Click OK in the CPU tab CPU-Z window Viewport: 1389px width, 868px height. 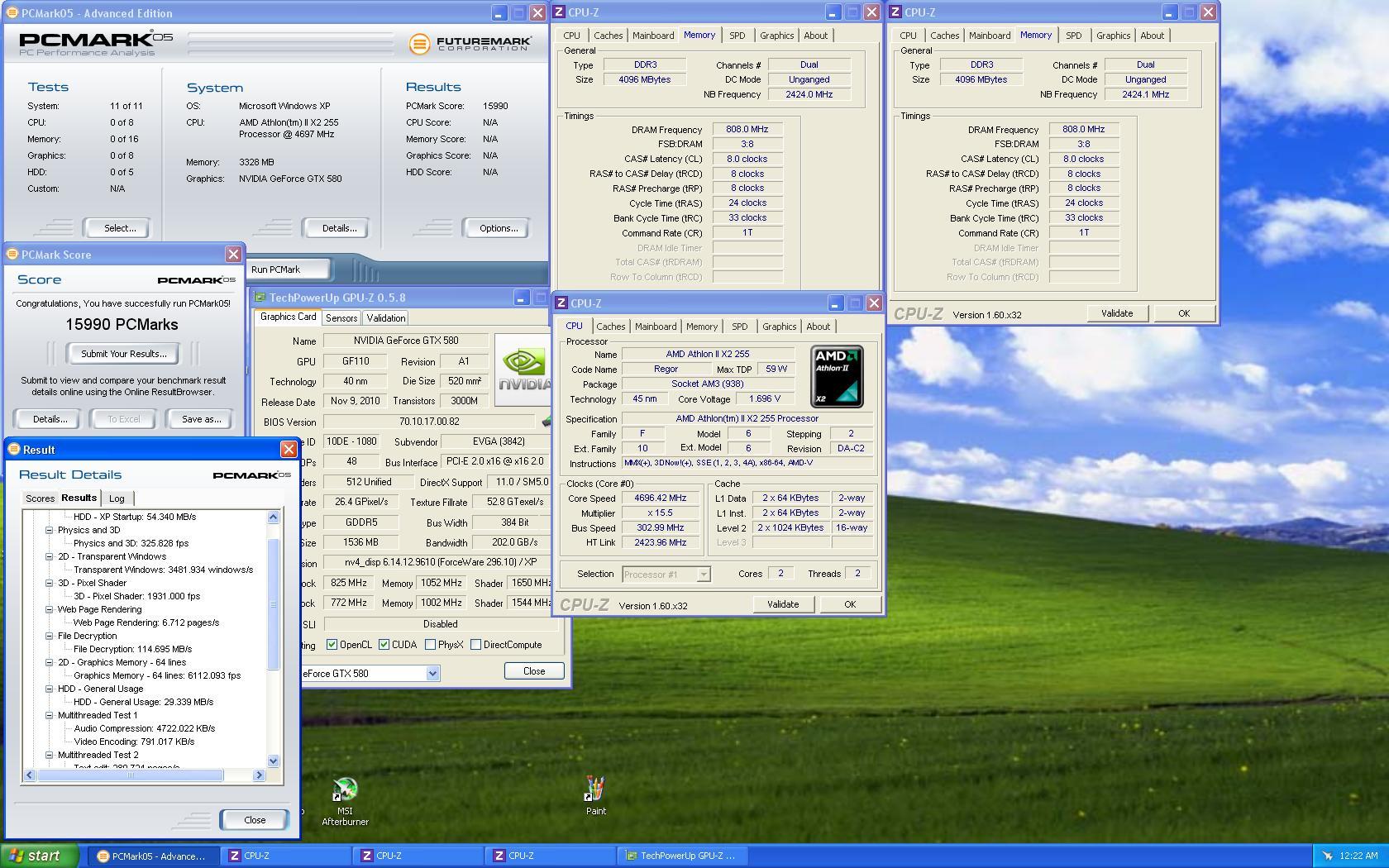tap(850, 604)
